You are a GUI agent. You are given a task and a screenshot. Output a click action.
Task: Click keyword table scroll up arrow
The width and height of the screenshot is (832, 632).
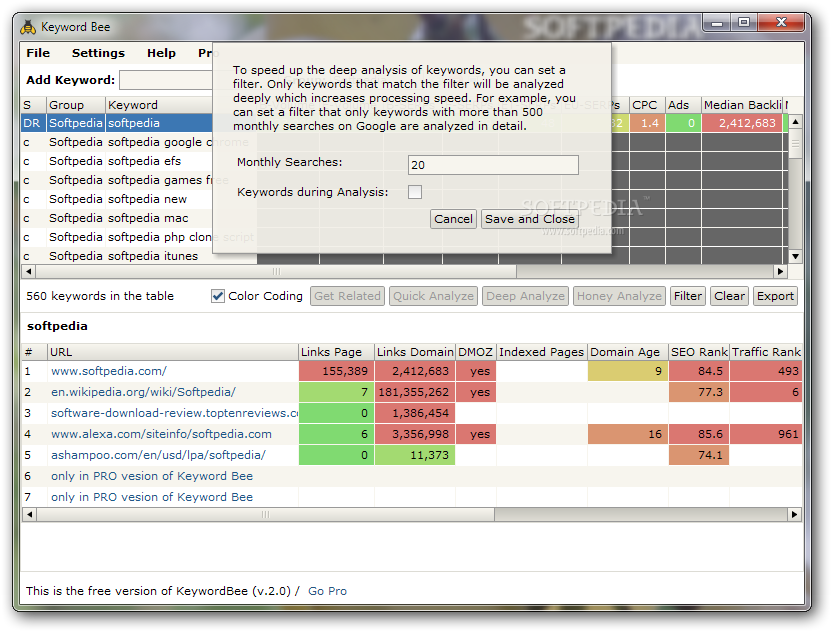tap(795, 122)
